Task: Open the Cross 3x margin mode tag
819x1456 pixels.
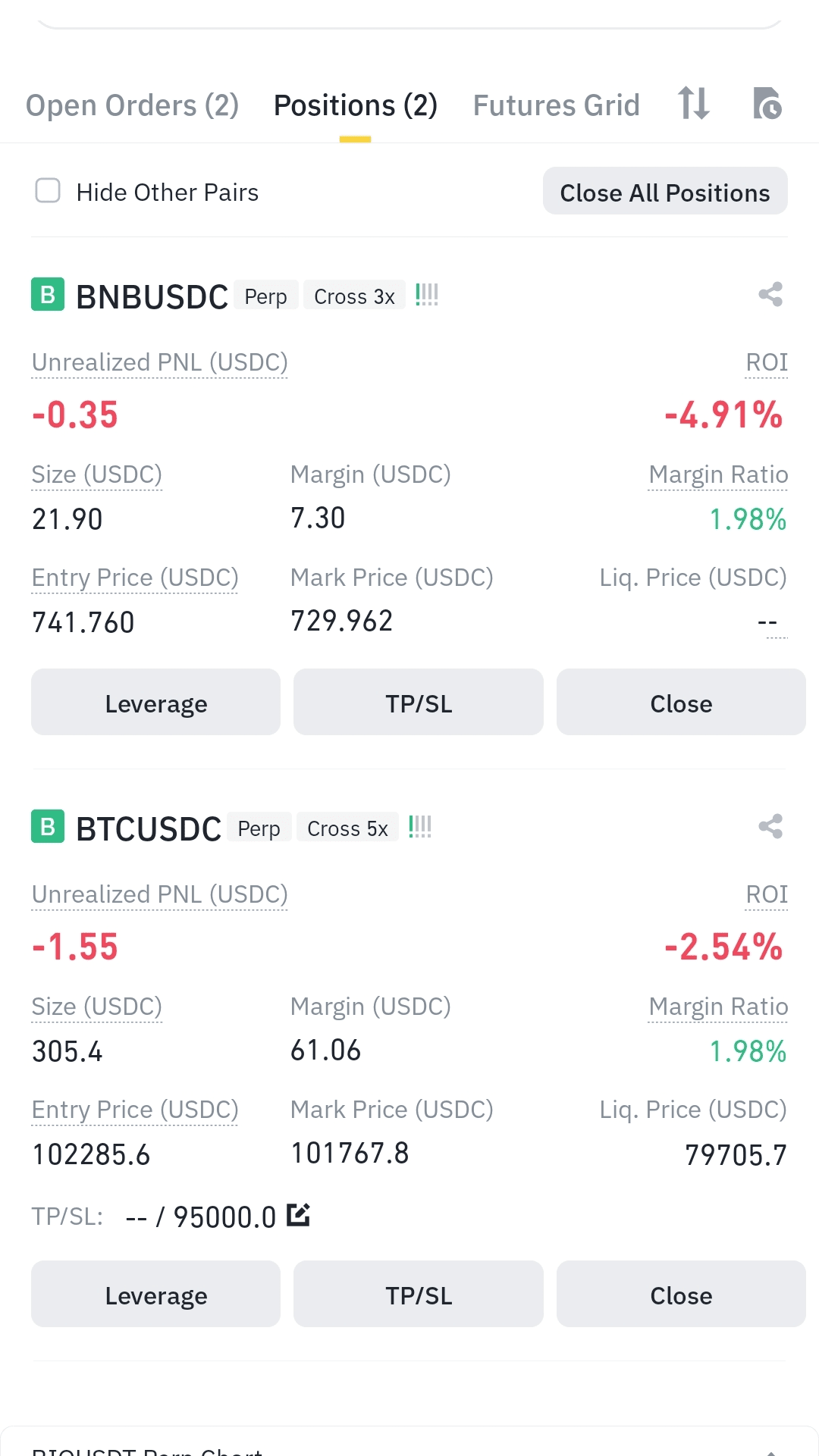Action: click(x=354, y=296)
